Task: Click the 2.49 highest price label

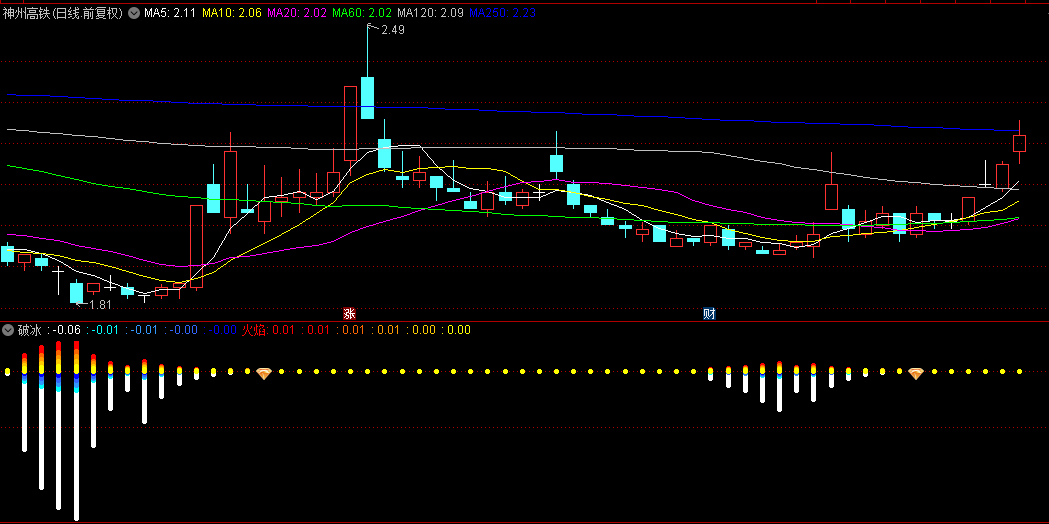Action: (x=393, y=29)
